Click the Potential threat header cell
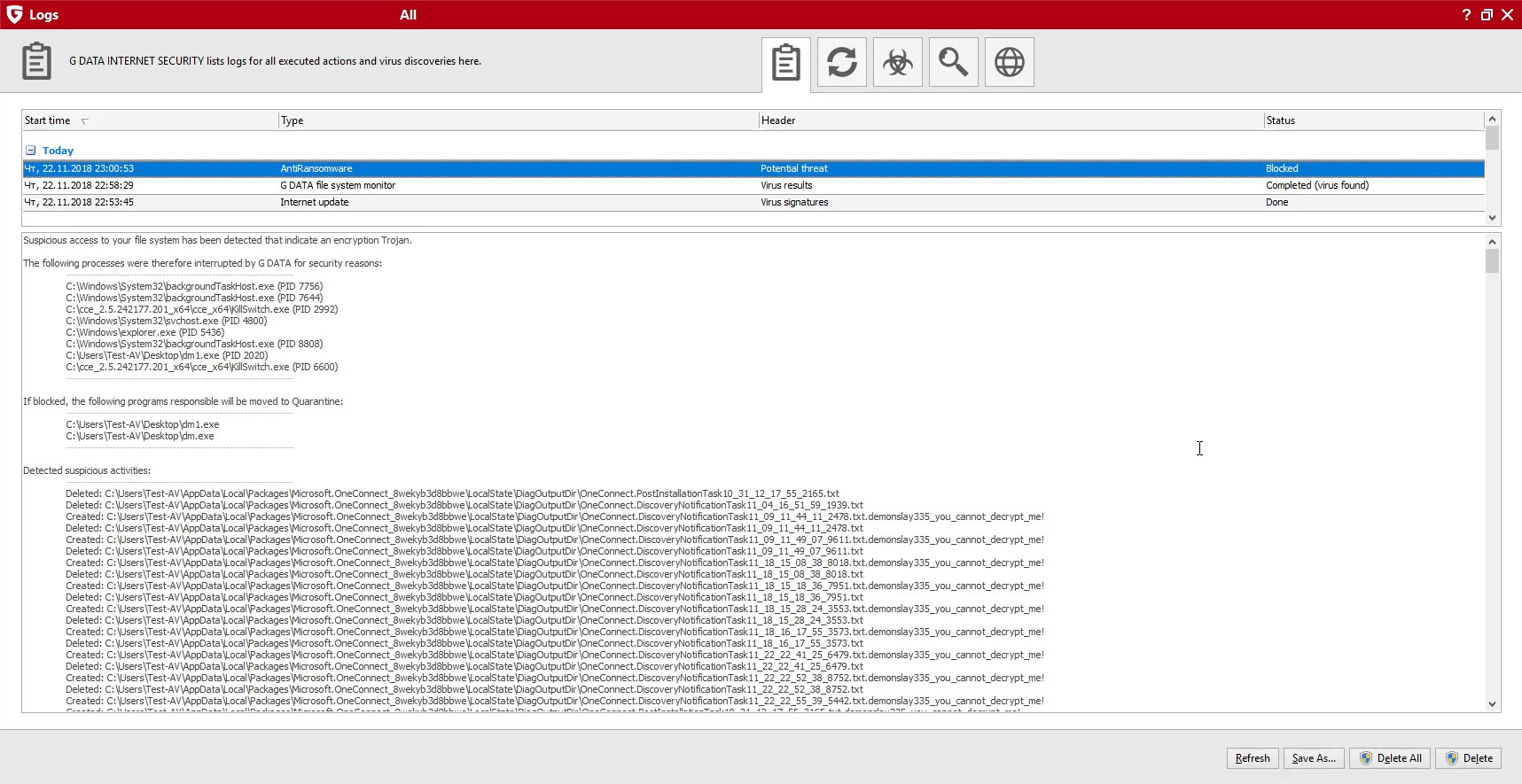This screenshot has height=784, width=1522. click(794, 168)
